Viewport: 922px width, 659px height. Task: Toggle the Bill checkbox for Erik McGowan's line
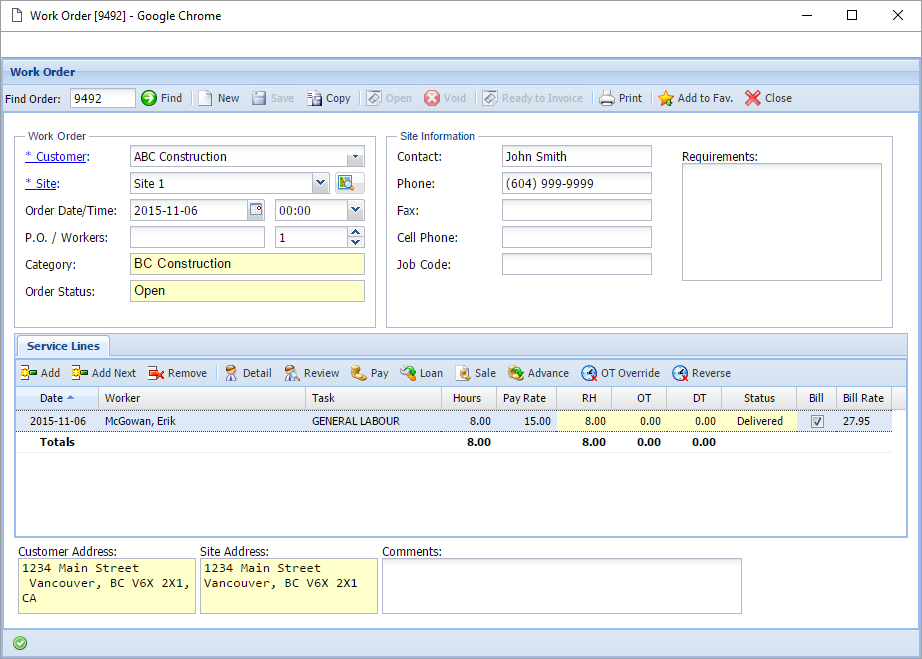[x=817, y=421]
